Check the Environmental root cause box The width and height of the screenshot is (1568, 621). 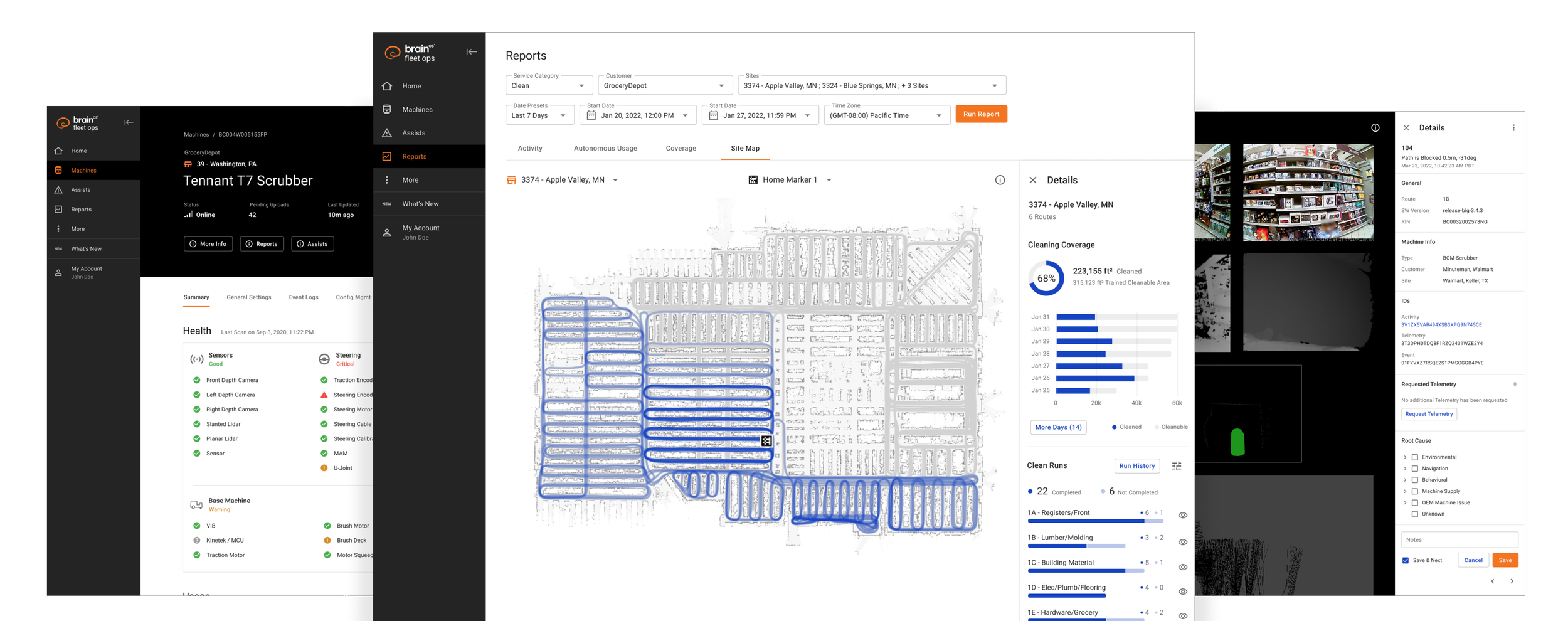1415,457
